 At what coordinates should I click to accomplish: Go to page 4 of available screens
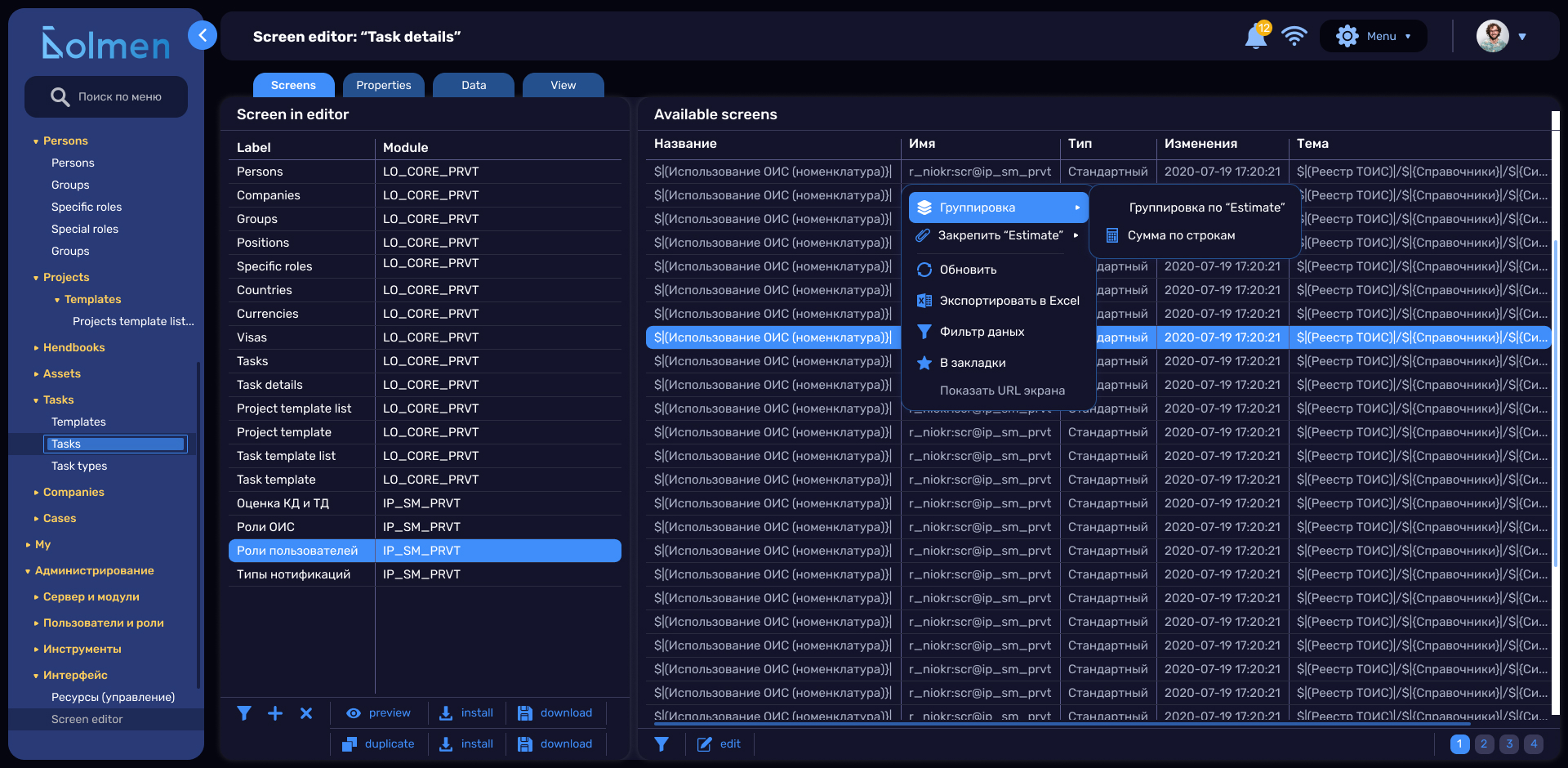(x=1534, y=744)
